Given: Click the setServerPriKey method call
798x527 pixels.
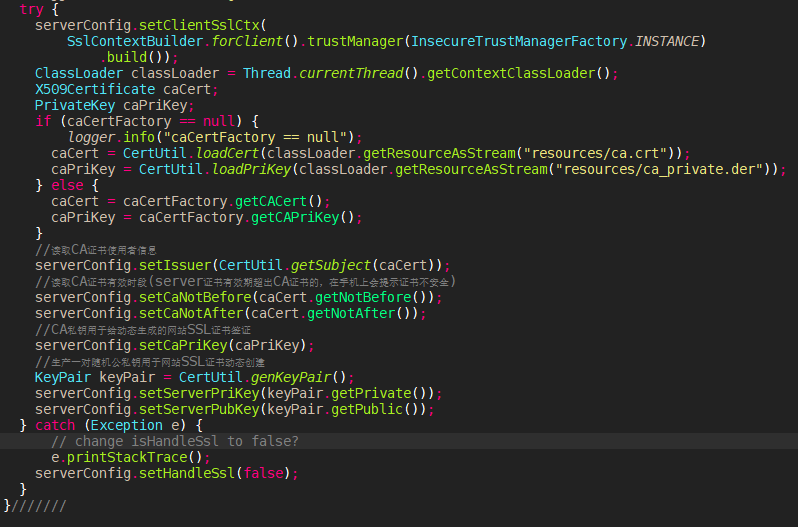Looking at the screenshot, I should click(x=199, y=394).
